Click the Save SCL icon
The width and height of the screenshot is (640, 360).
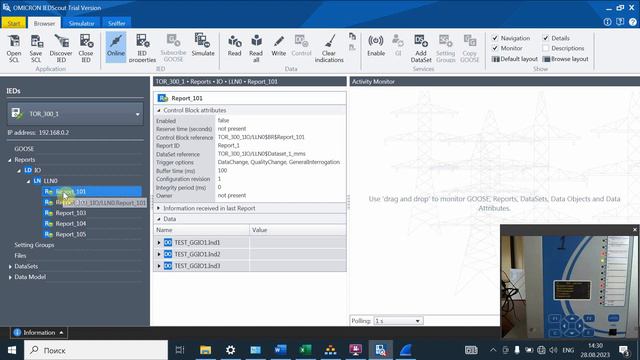pyautogui.click(x=36, y=48)
